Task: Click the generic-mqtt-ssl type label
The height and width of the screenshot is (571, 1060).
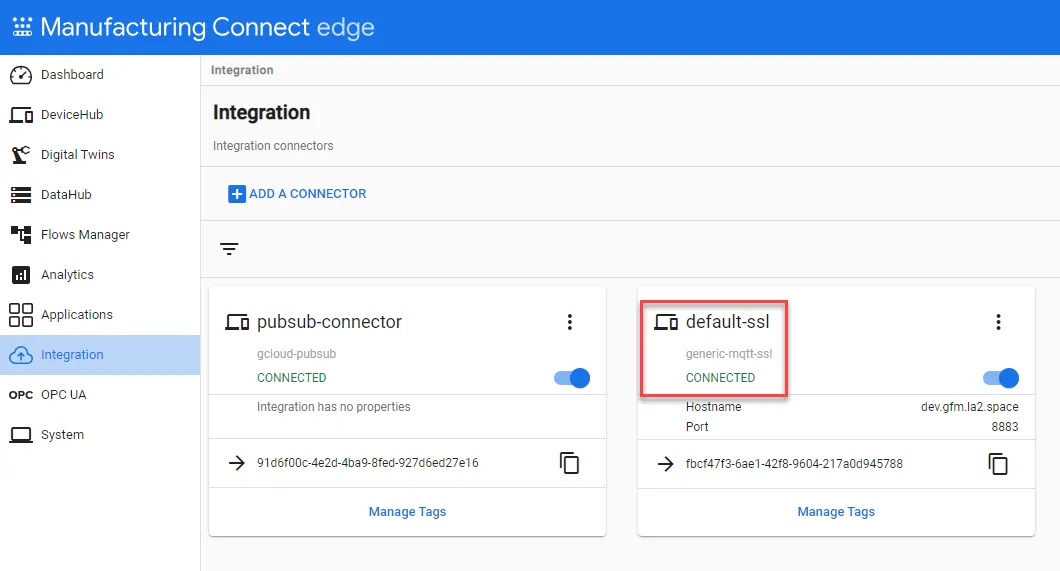Action: pyautogui.click(x=729, y=353)
